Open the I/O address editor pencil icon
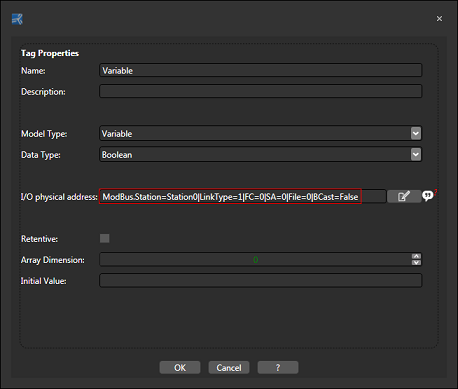 pyautogui.click(x=404, y=196)
